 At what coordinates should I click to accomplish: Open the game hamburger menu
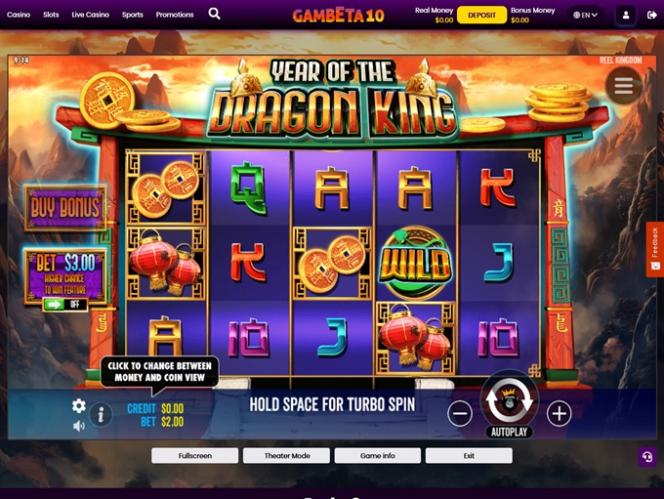(x=623, y=86)
